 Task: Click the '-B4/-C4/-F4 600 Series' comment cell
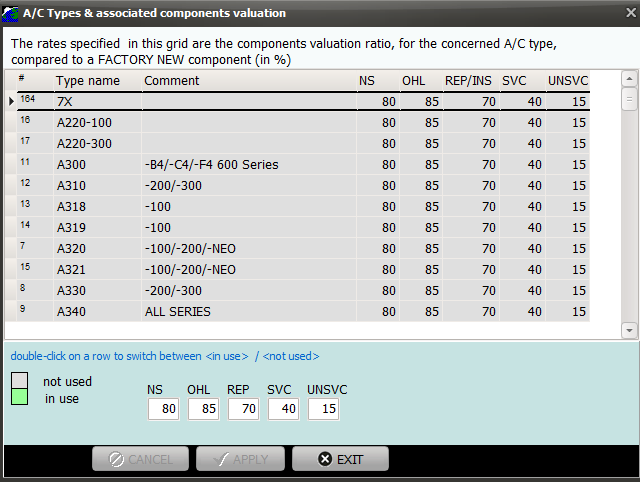(249, 164)
